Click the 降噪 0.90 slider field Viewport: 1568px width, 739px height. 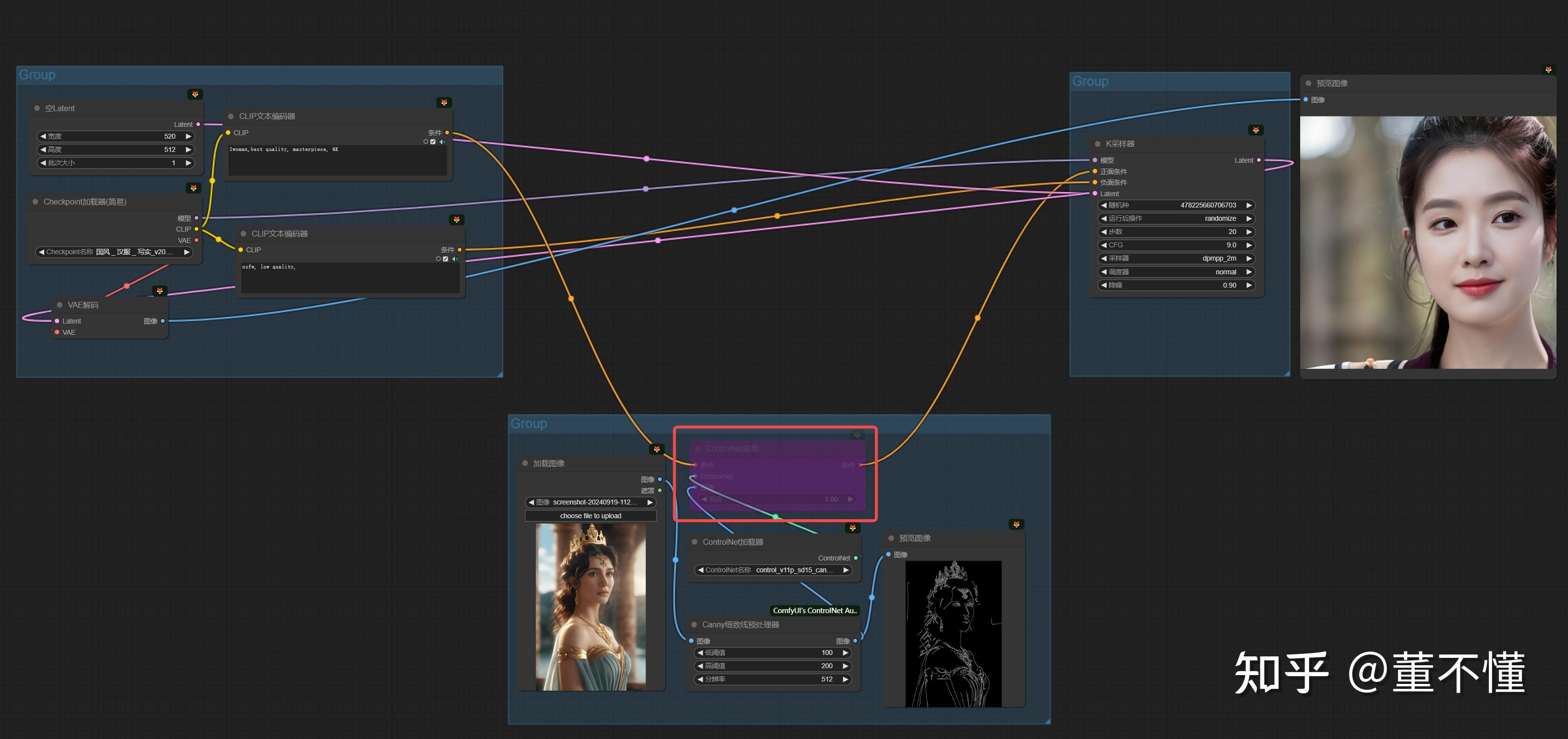click(1175, 285)
